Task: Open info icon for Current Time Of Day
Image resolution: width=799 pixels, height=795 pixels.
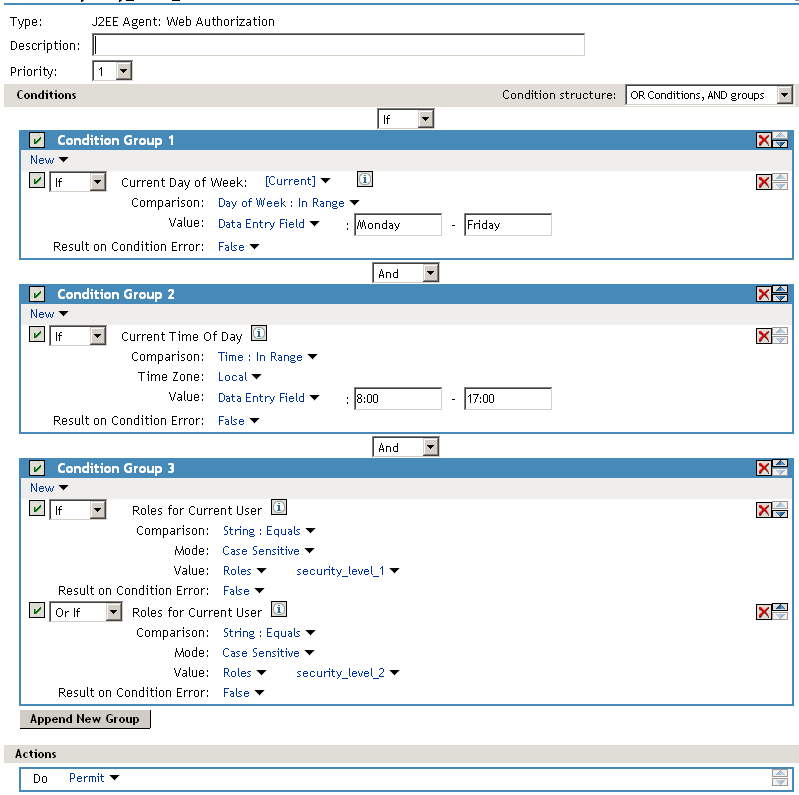Action: coord(259,333)
